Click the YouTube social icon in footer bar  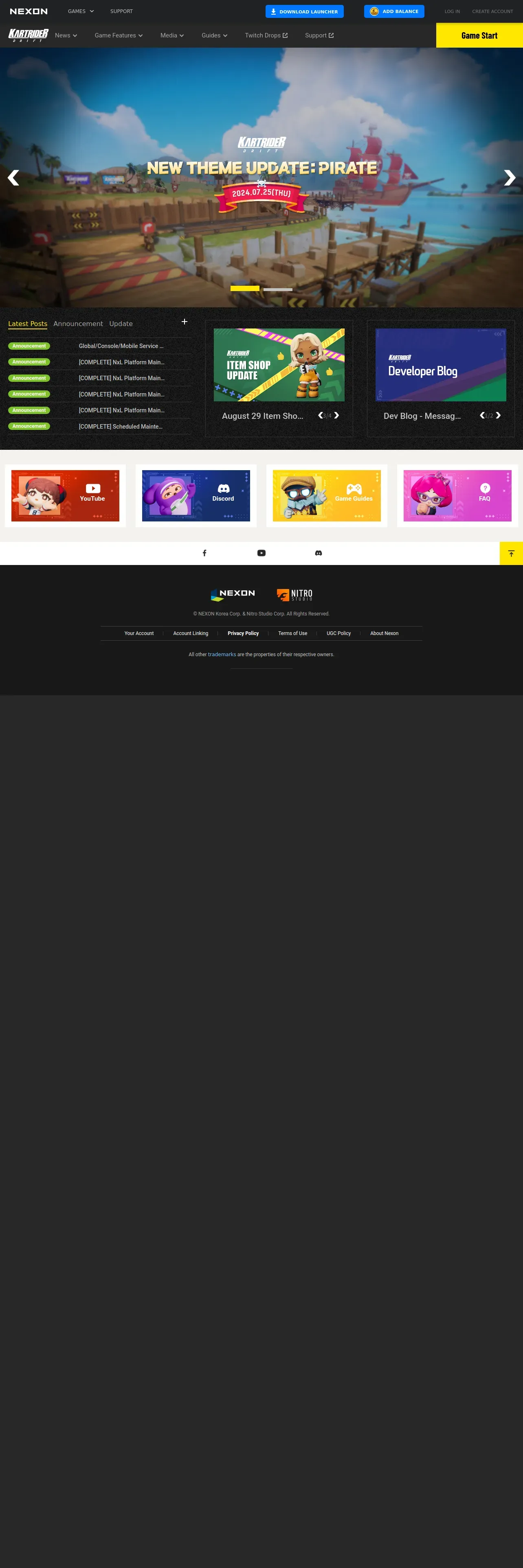(x=261, y=553)
